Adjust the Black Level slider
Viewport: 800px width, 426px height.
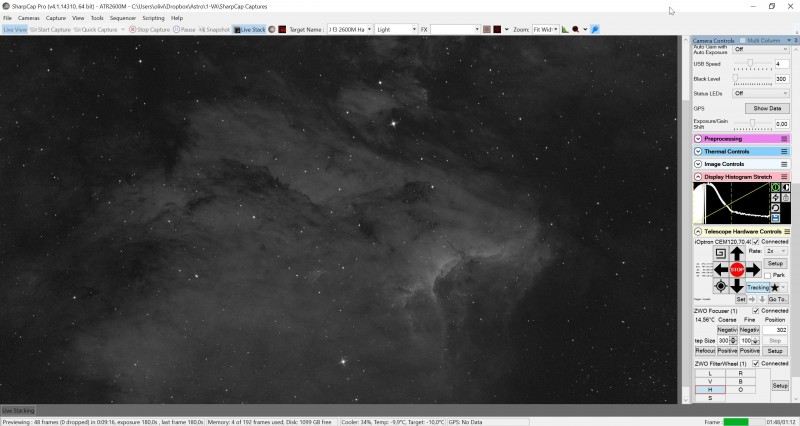tap(753, 79)
